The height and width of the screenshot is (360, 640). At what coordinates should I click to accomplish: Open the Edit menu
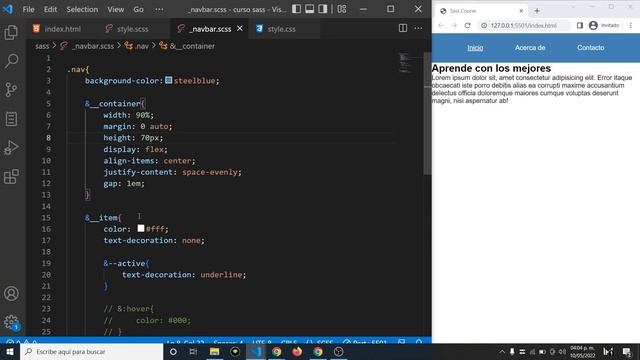tap(50, 9)
